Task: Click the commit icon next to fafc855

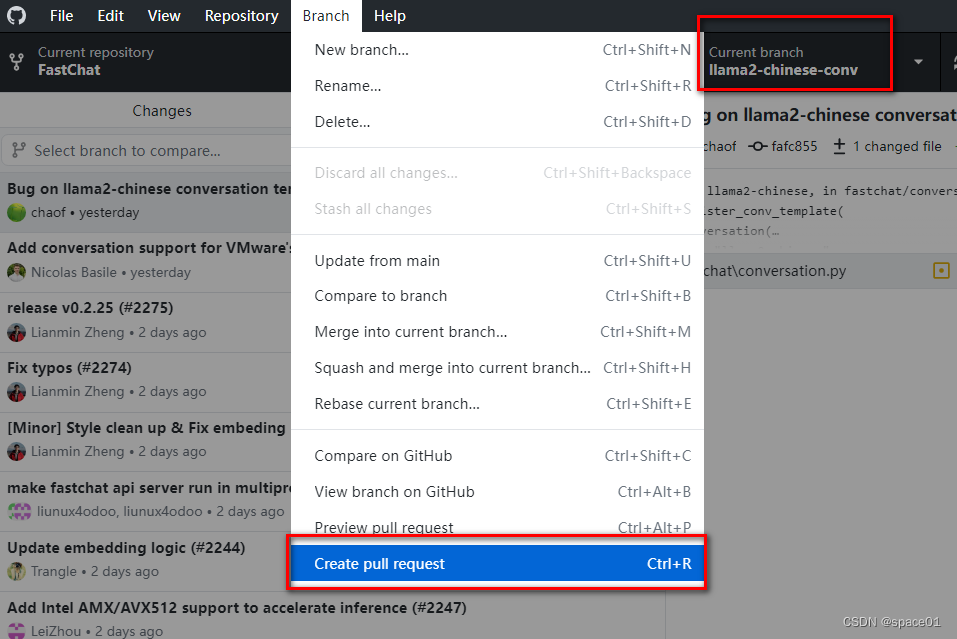Action: 757,146
